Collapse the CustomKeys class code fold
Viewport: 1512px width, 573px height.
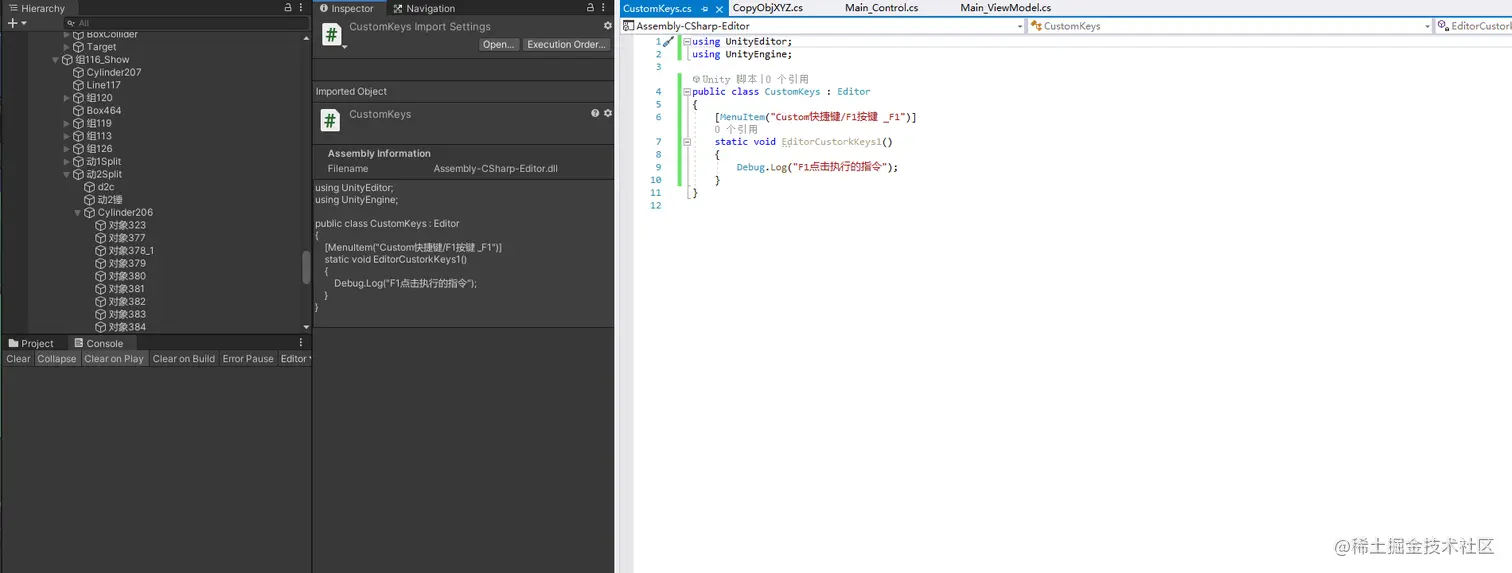(686, 92)
